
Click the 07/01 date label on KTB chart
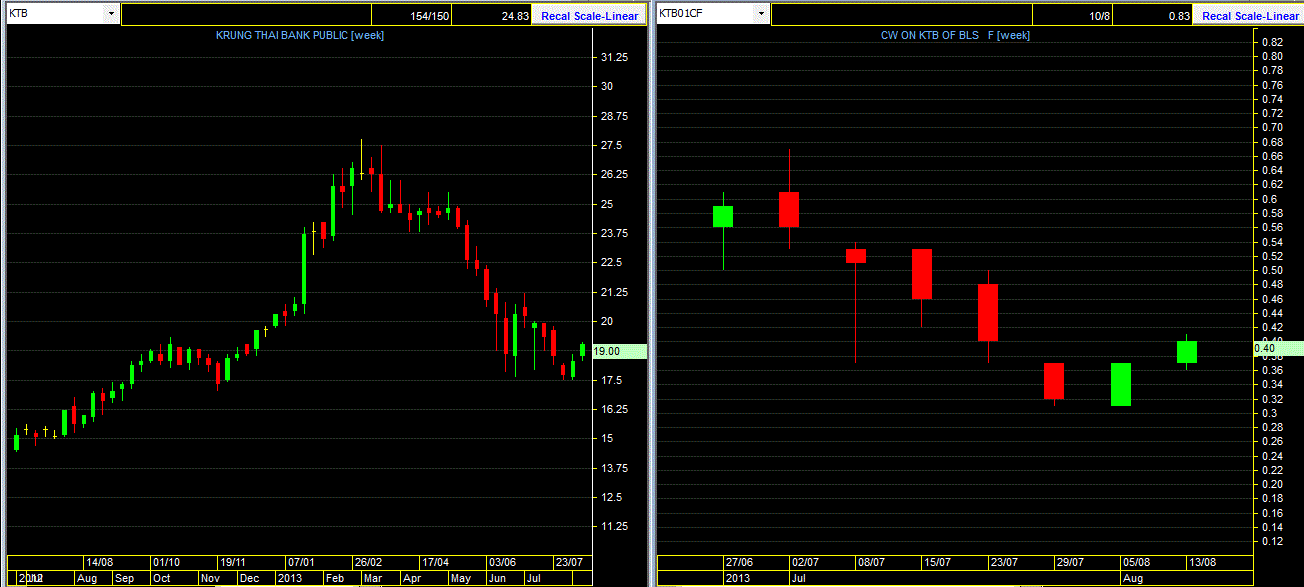click(x=301, y=562)
